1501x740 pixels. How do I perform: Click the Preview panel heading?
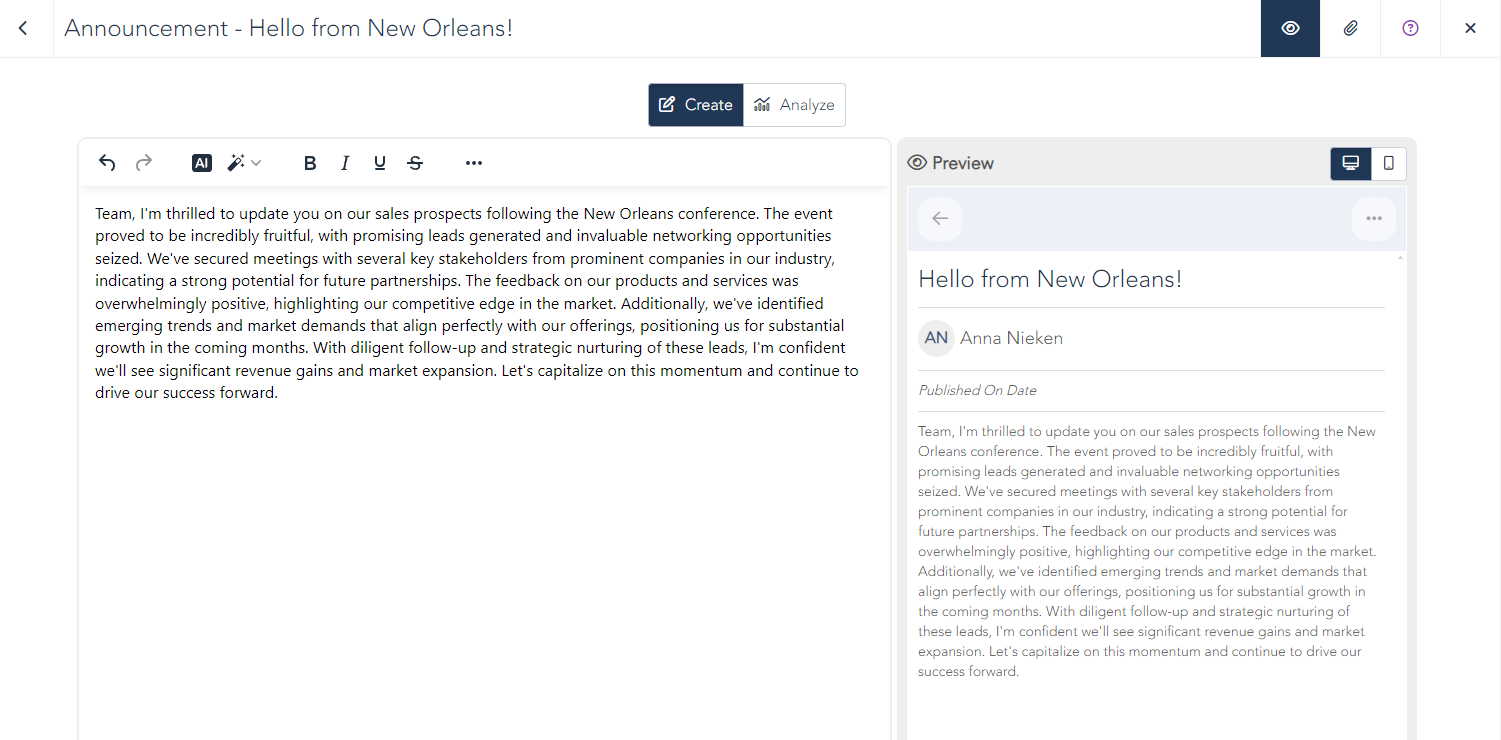coord(950,163)
